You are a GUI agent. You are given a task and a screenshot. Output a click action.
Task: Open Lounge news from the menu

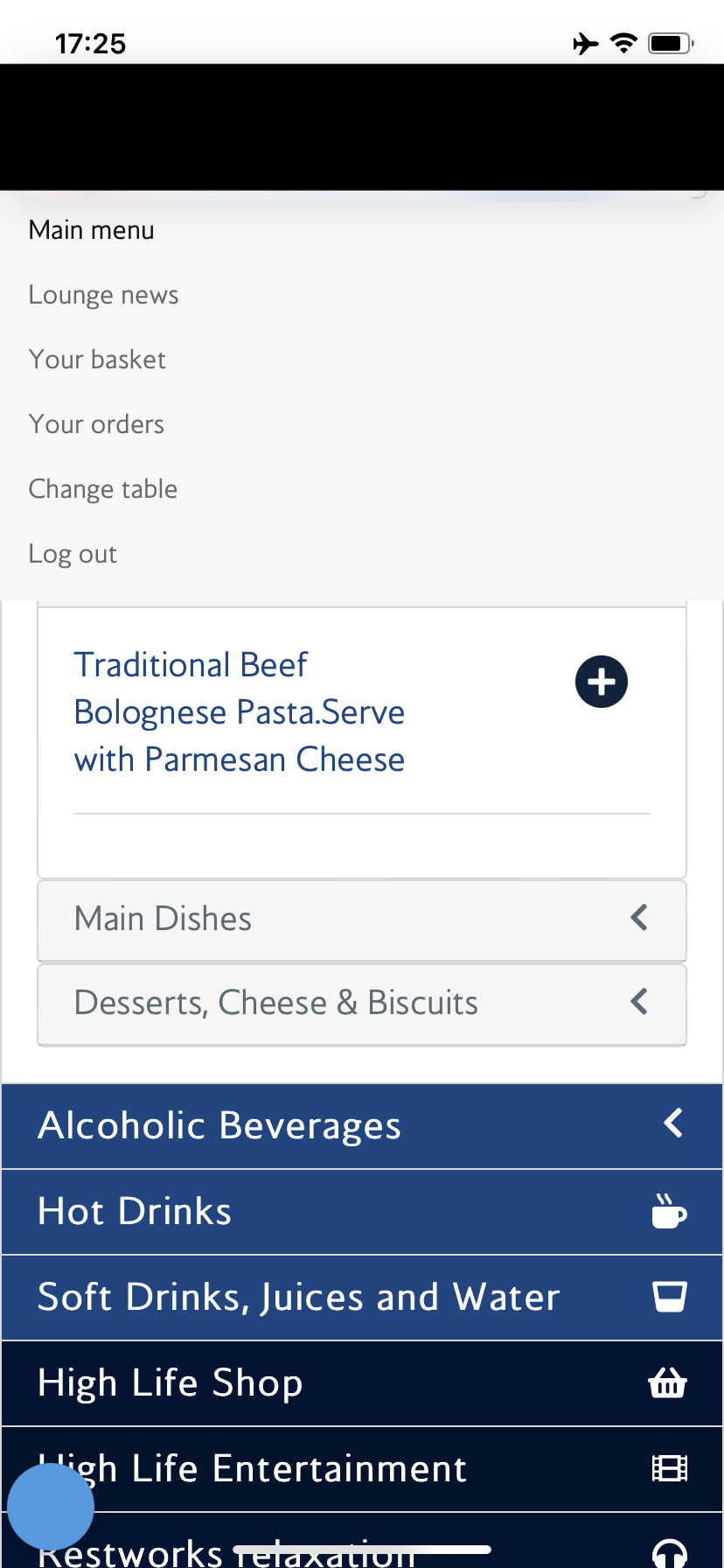pyautogui.click(x=103, y=295)
